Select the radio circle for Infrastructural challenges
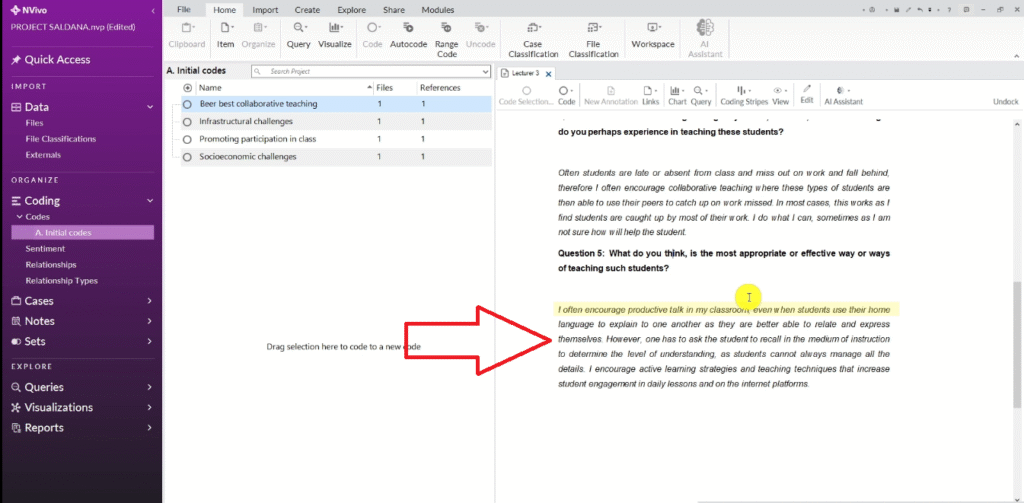Viewport: 1024px width, 503px height. pyautogui.click(x=187, y=121)
